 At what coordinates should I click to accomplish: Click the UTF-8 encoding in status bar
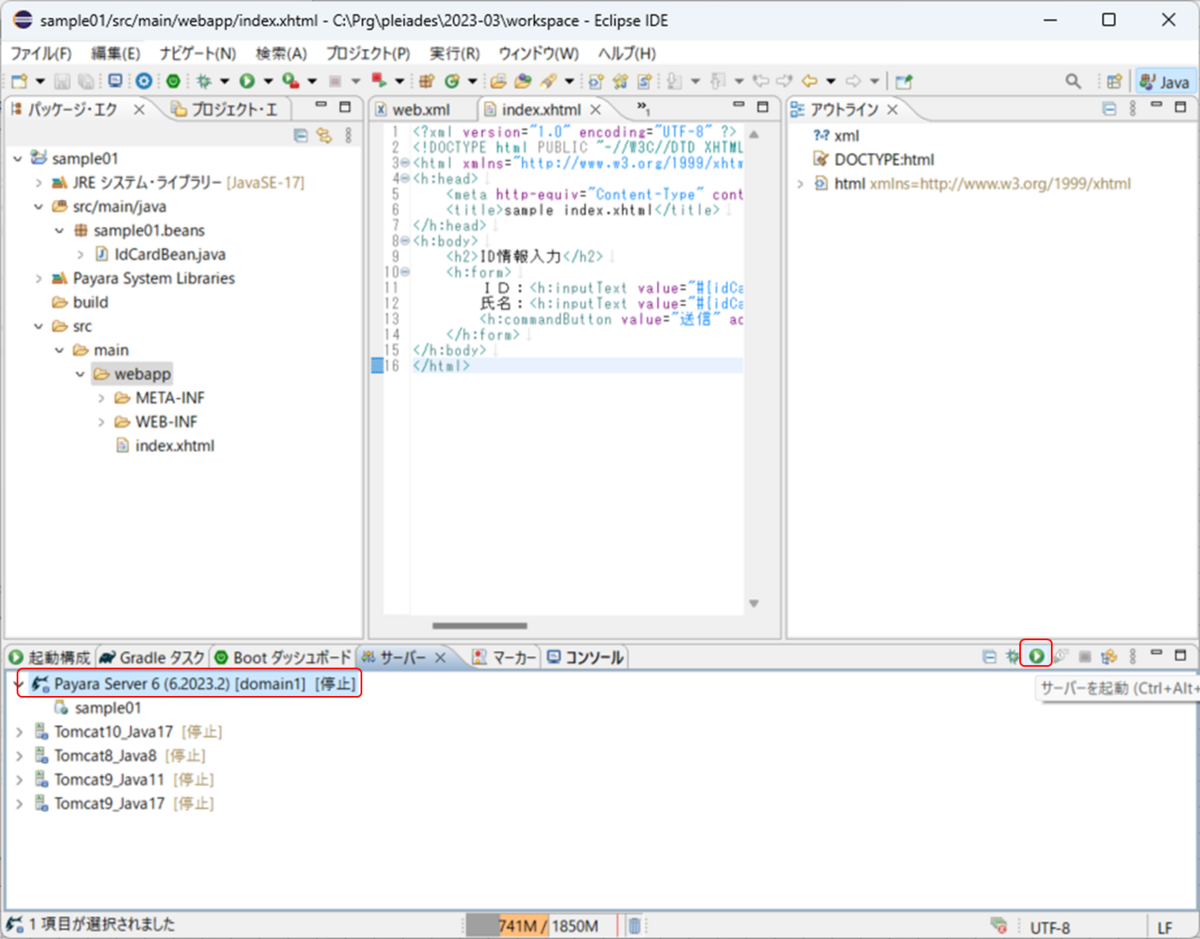(x=1050, y=927)
